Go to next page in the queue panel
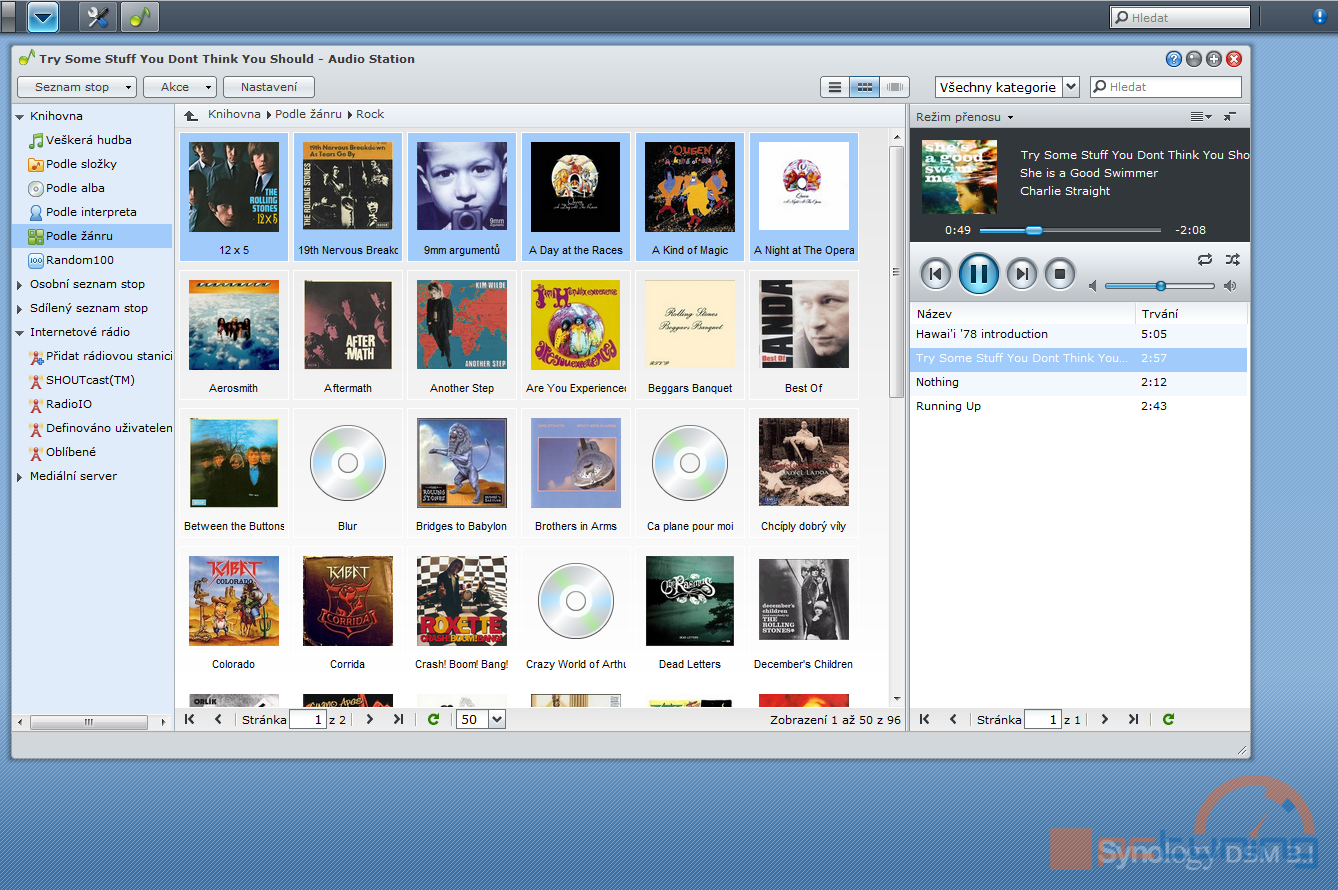Screen dimensions: 1338x890 point(1105,719)
